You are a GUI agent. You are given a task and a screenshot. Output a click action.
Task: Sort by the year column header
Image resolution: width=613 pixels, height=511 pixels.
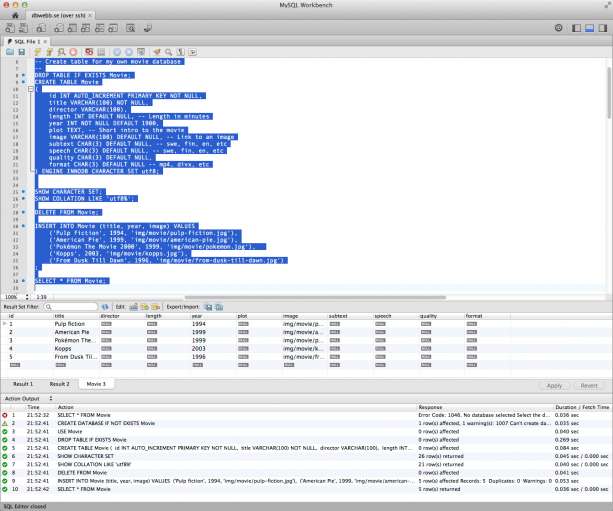pyautogui.click(x=213, y=316)
